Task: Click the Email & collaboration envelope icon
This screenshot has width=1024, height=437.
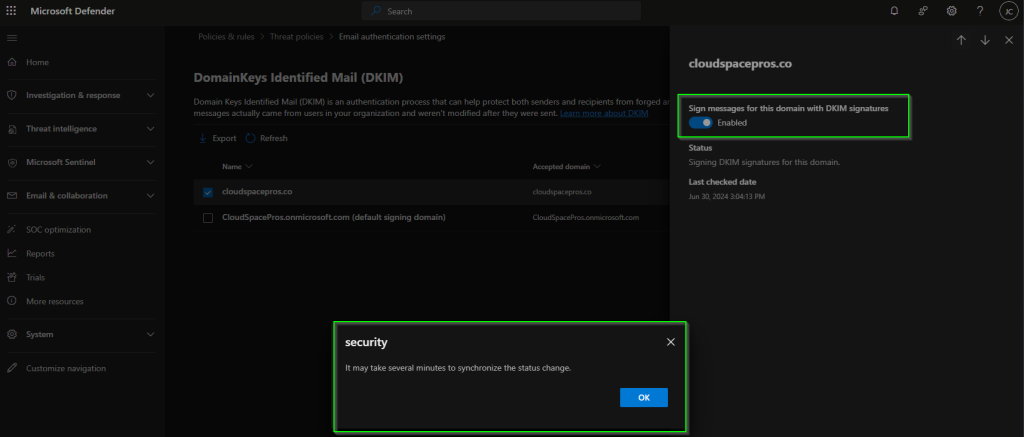Action: tap(12, 196)
